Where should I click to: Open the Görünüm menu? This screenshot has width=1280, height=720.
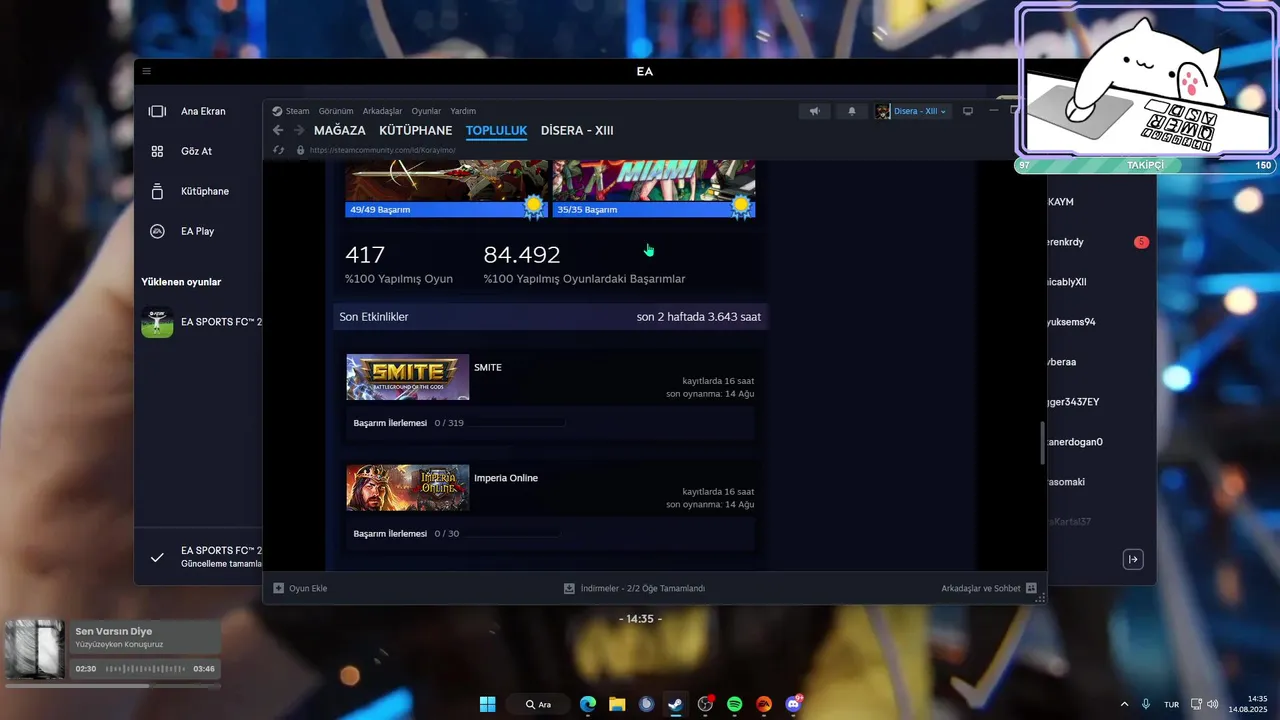(336, 111)
